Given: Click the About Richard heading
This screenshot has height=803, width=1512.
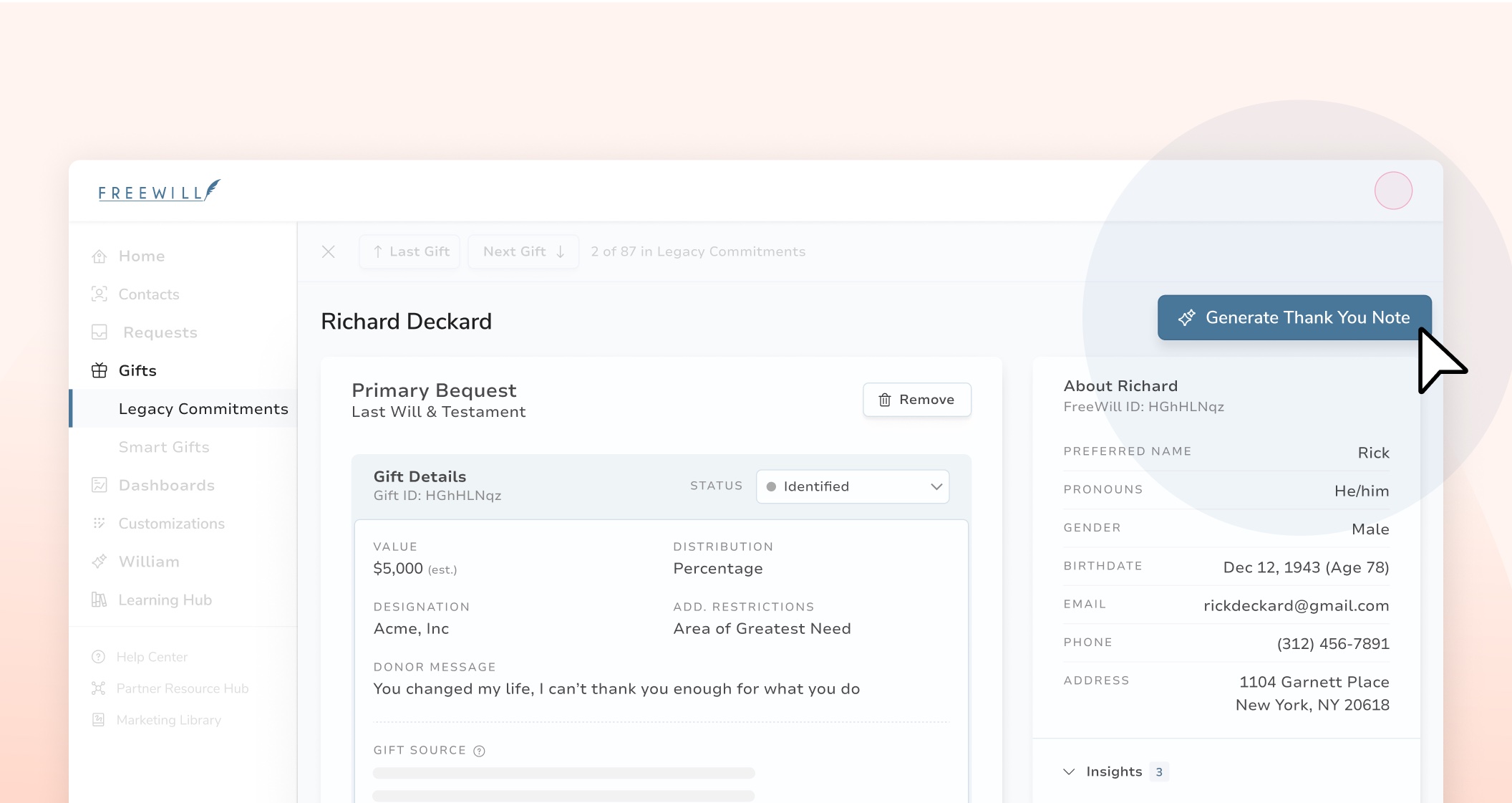Looking at the screenshot, I should click(1120, 386).
